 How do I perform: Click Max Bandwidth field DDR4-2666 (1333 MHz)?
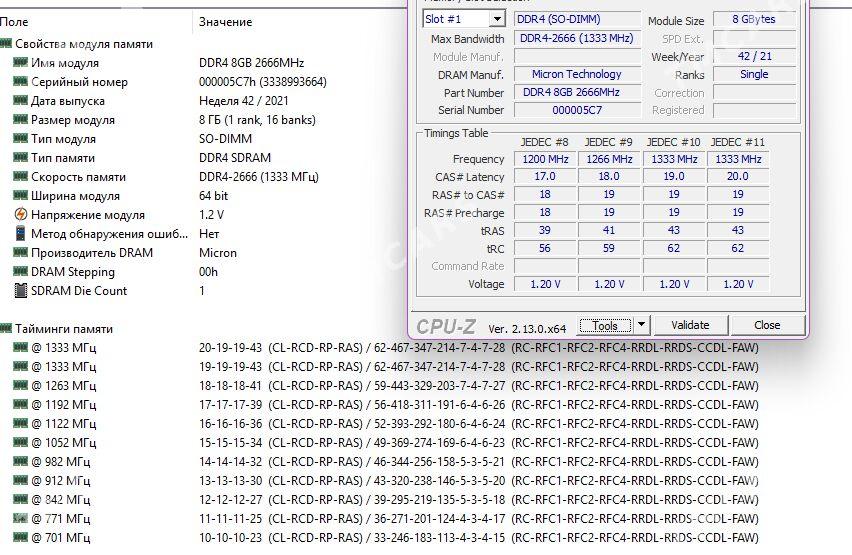(577, 38)
